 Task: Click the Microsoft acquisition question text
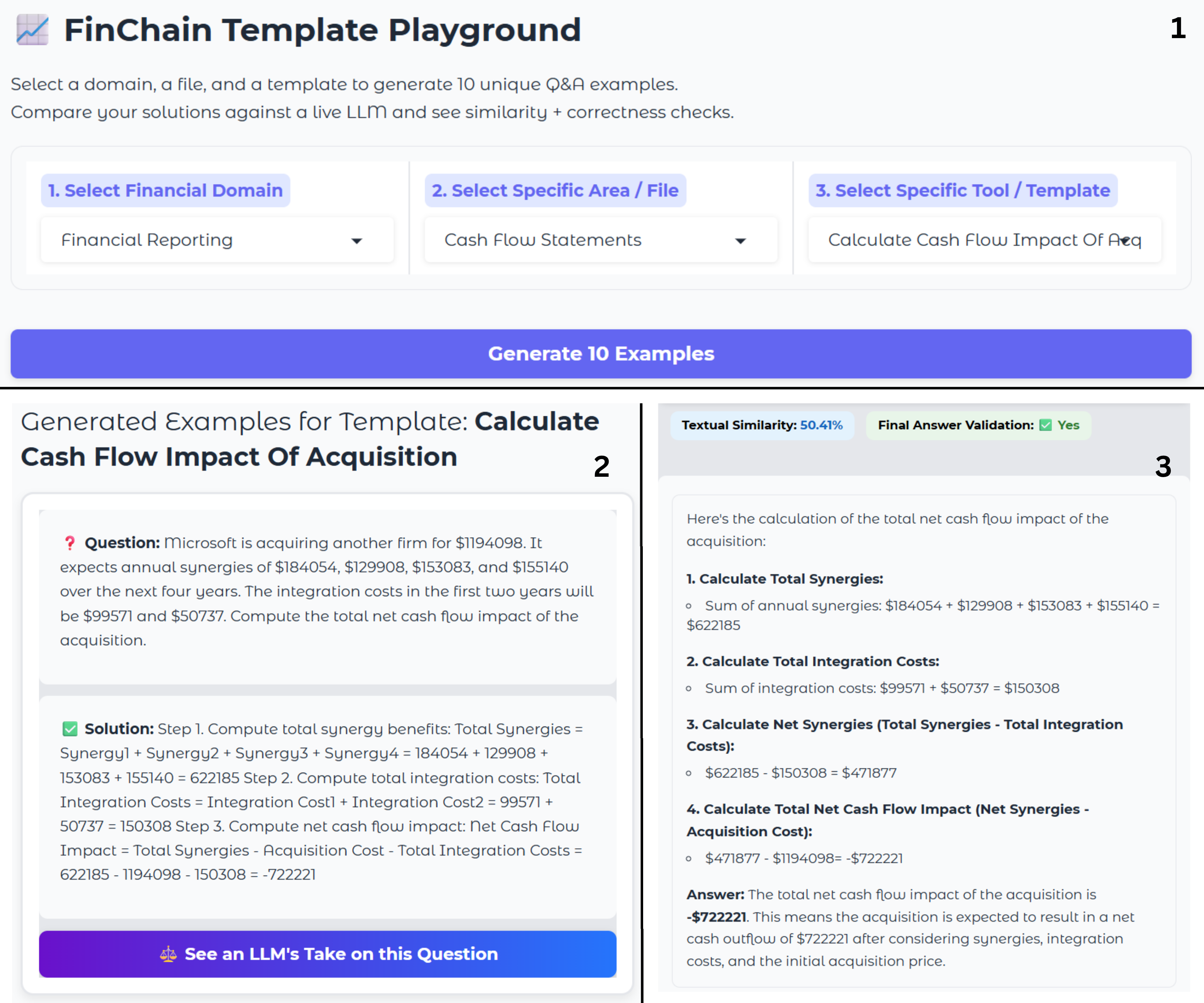[327, 591]
